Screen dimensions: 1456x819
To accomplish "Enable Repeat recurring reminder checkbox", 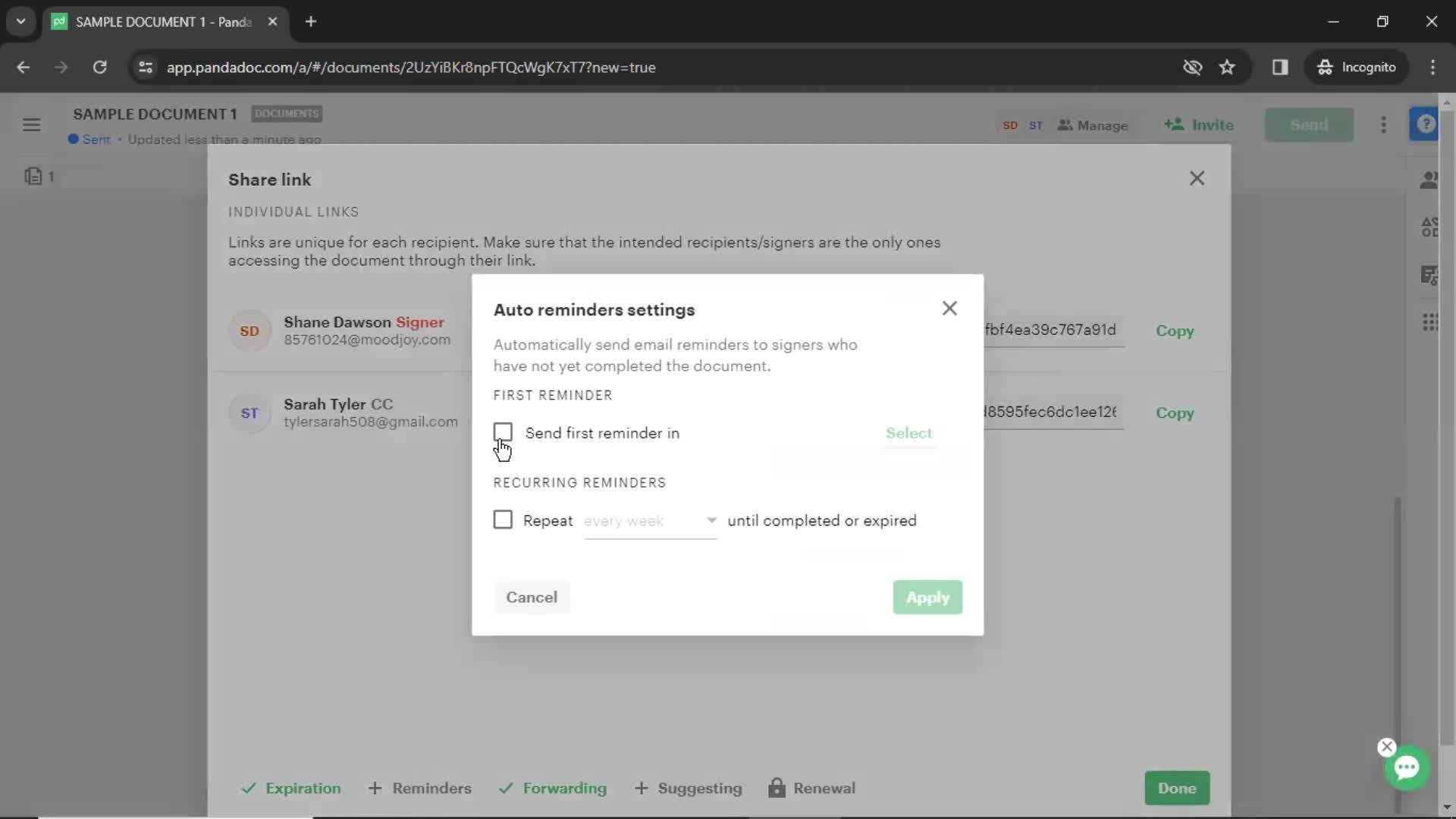I will point(503,520).
